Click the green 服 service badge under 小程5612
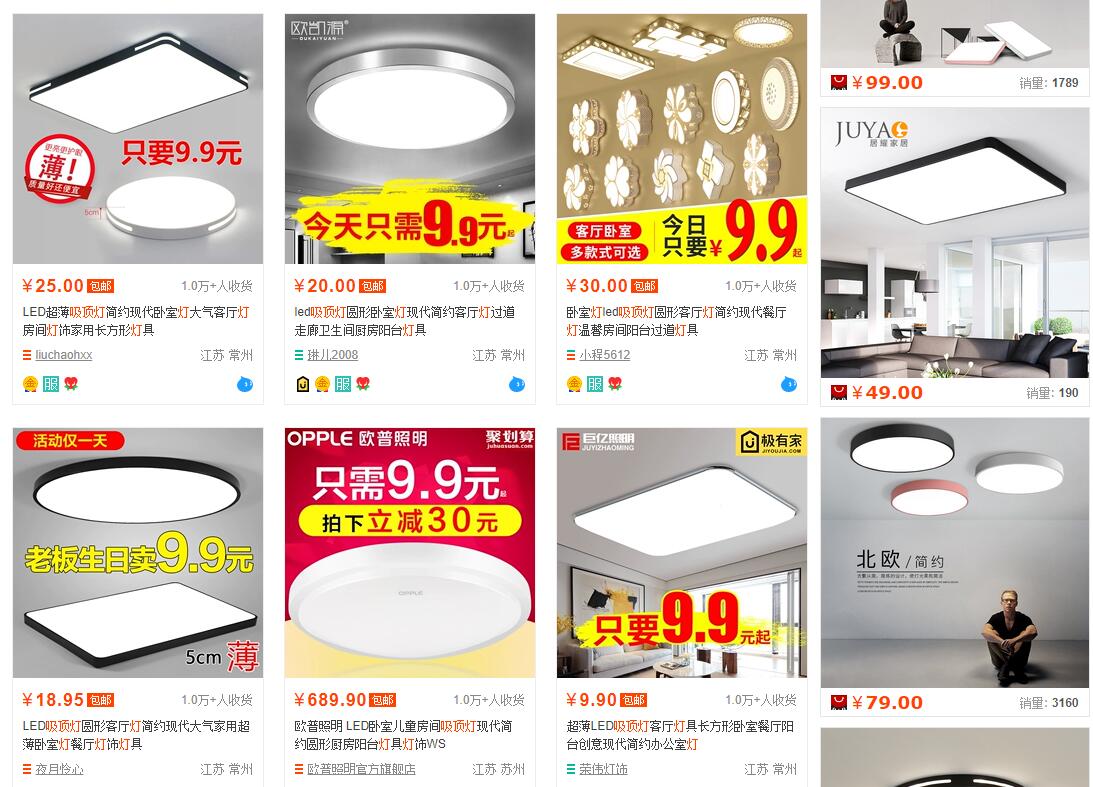 click(x=595, y=384)
